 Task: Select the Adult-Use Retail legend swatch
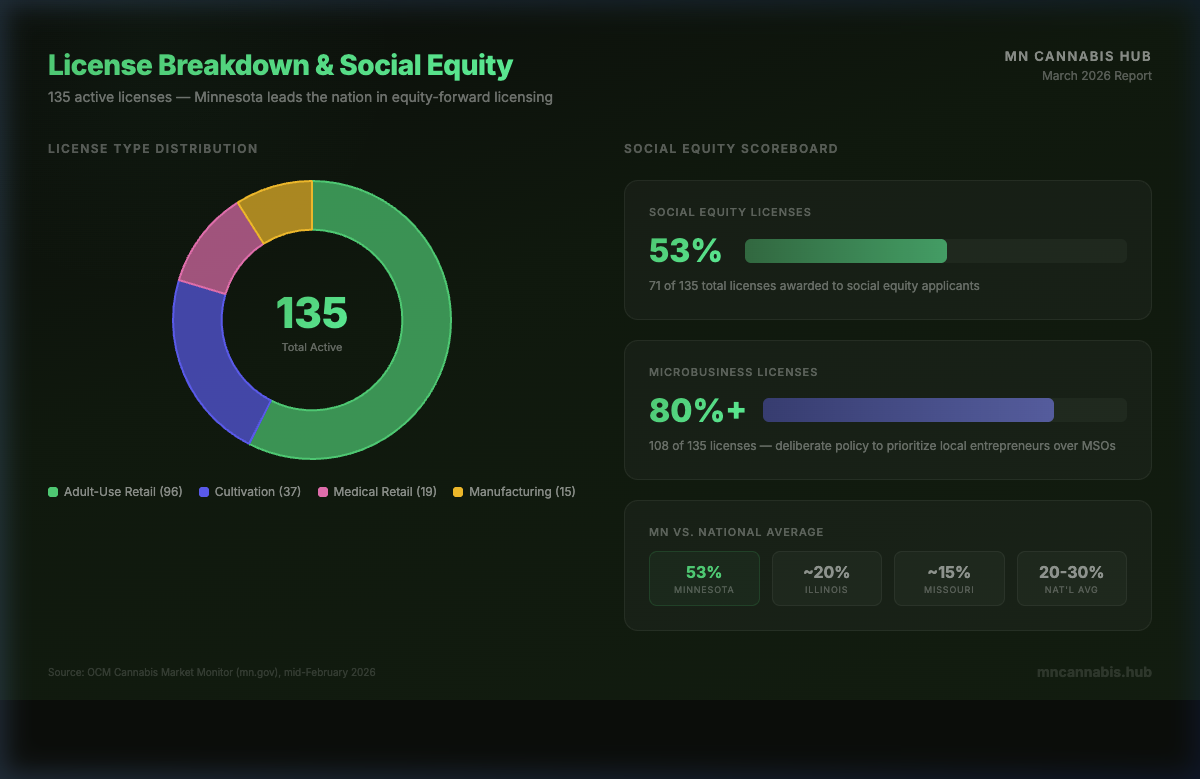(52, 491)
